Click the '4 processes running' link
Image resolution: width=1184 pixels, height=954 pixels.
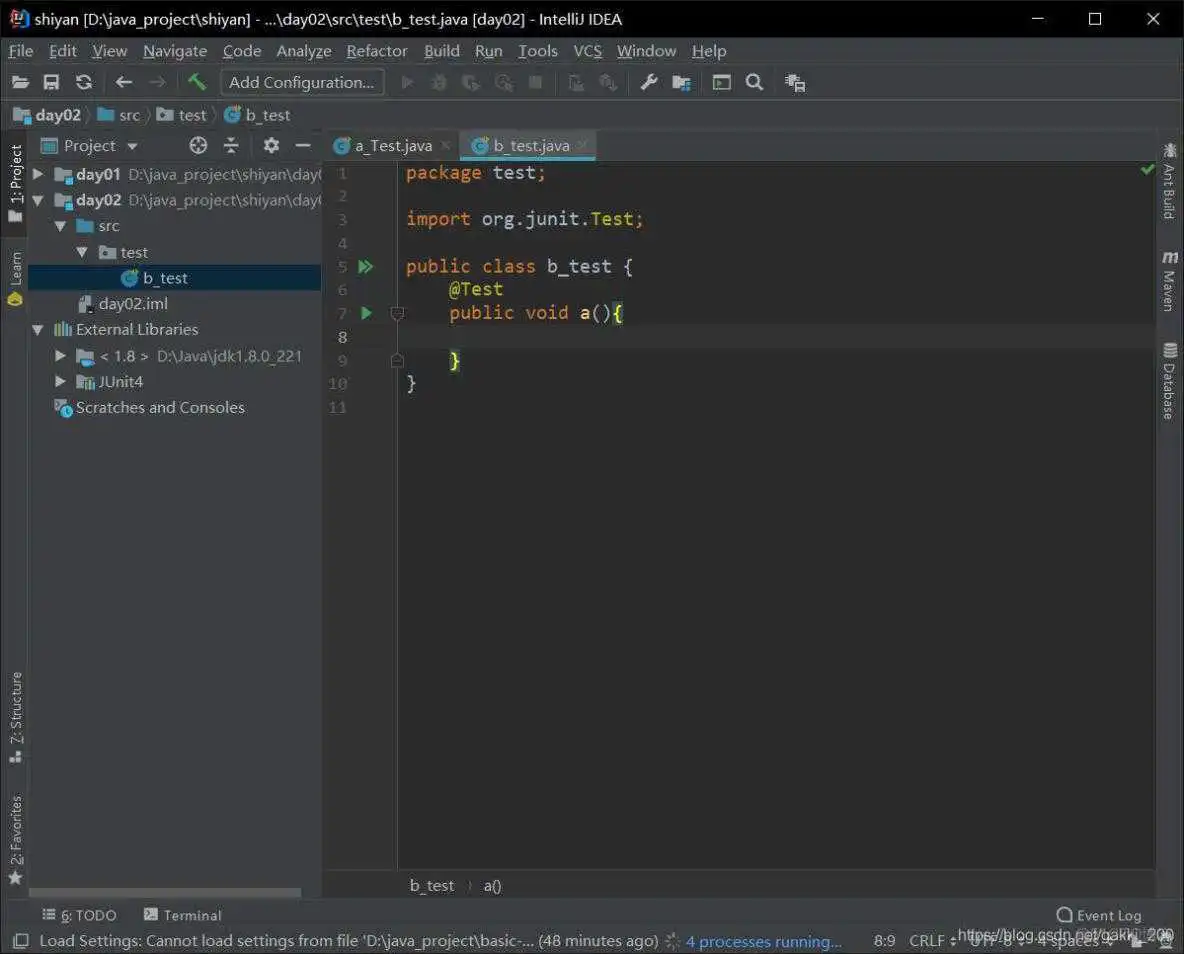(x=763, y=941)
